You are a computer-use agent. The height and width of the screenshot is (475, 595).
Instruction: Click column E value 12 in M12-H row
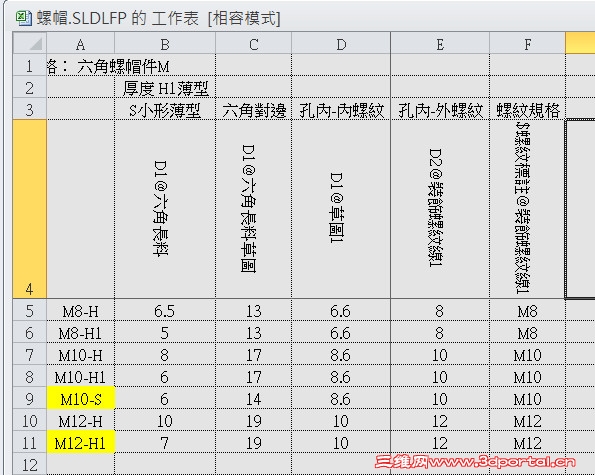[x=440, y=421]
